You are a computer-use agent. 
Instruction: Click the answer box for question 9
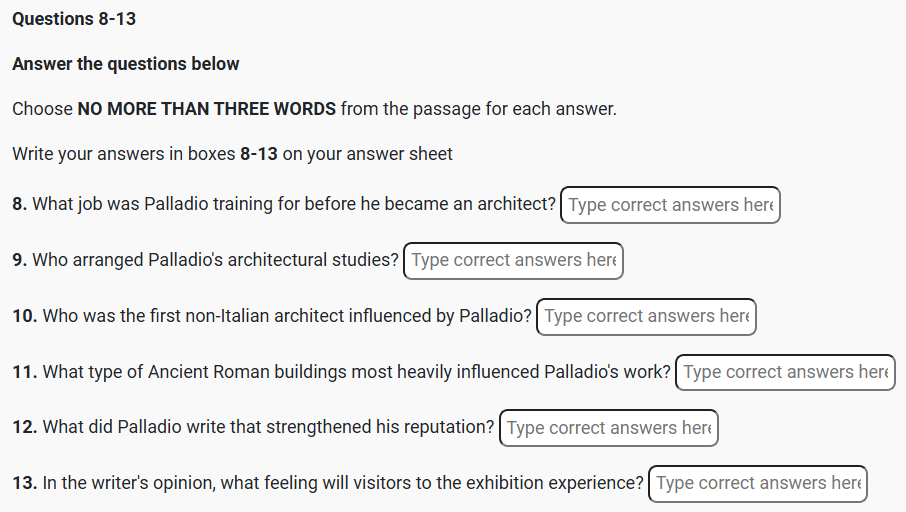pos(513,261)
